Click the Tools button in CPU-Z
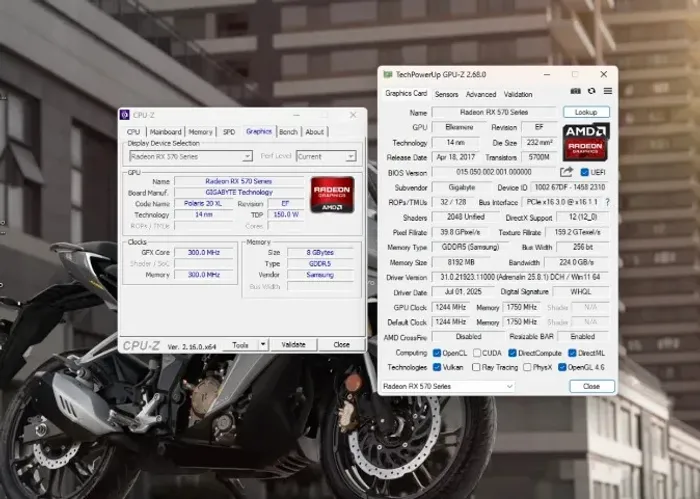700x499 pixels. pyautogui.click(x=240, y=345)
